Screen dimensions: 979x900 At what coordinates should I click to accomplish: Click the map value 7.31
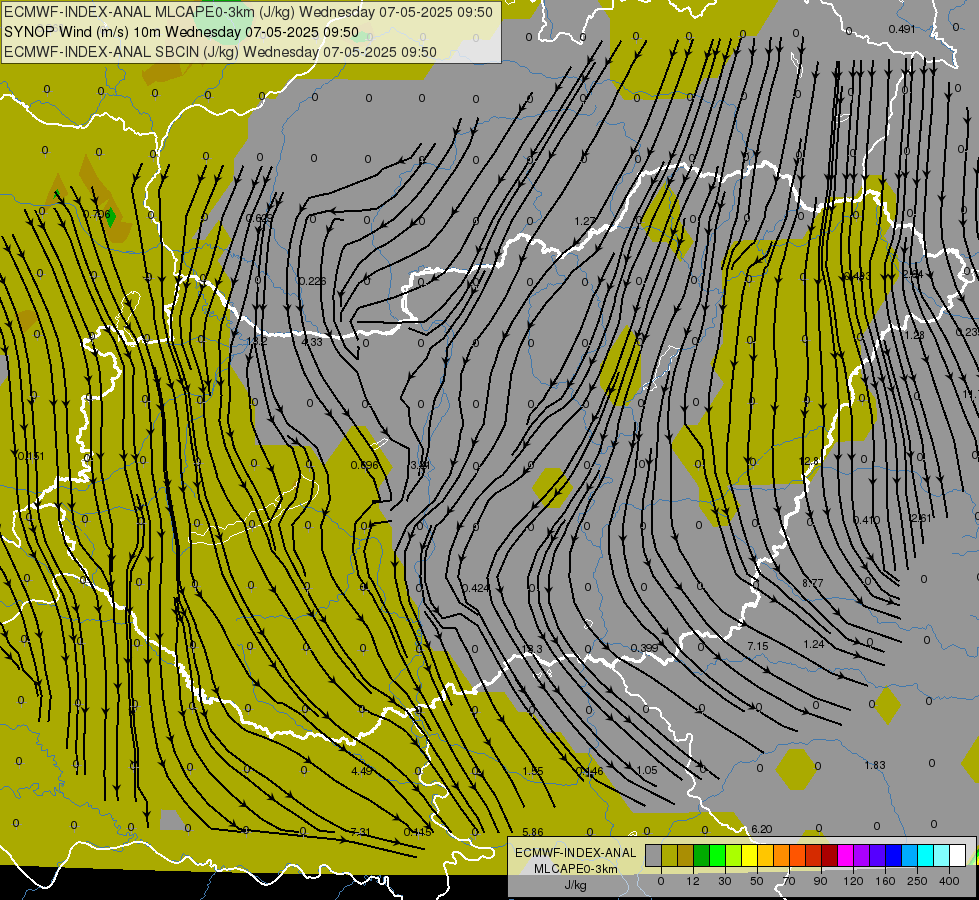click(360, 832)
